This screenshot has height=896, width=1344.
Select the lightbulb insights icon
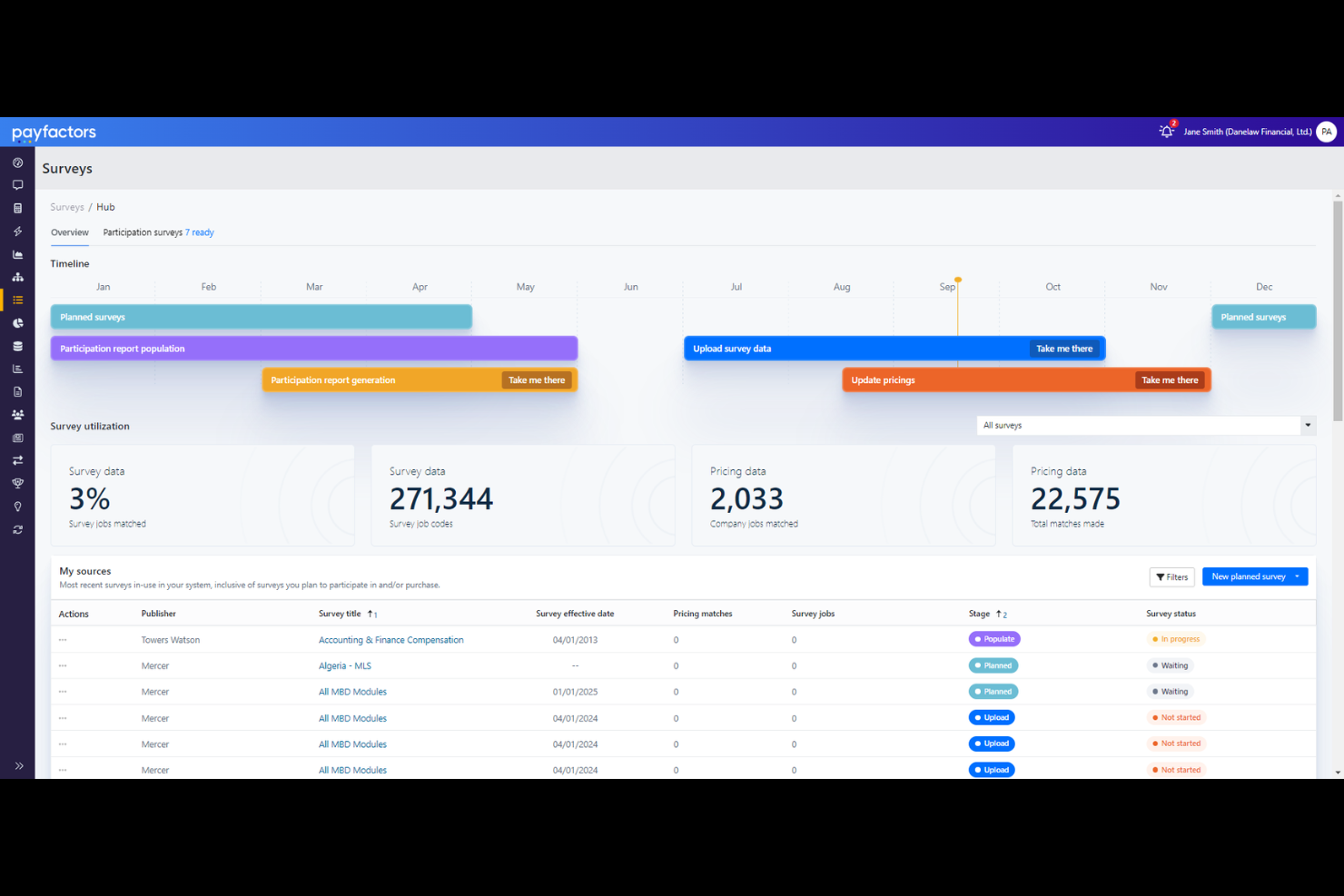tap(17, 506)
